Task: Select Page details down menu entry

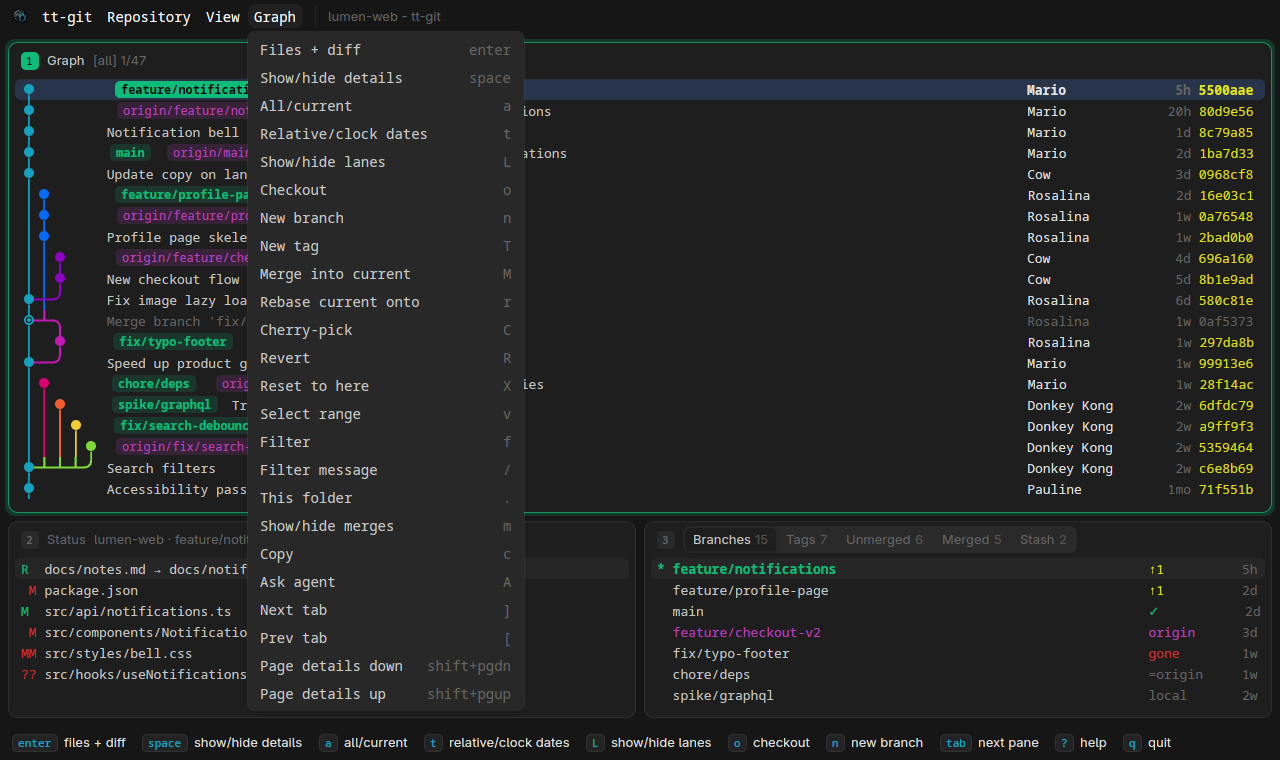Action: [386, 666]
